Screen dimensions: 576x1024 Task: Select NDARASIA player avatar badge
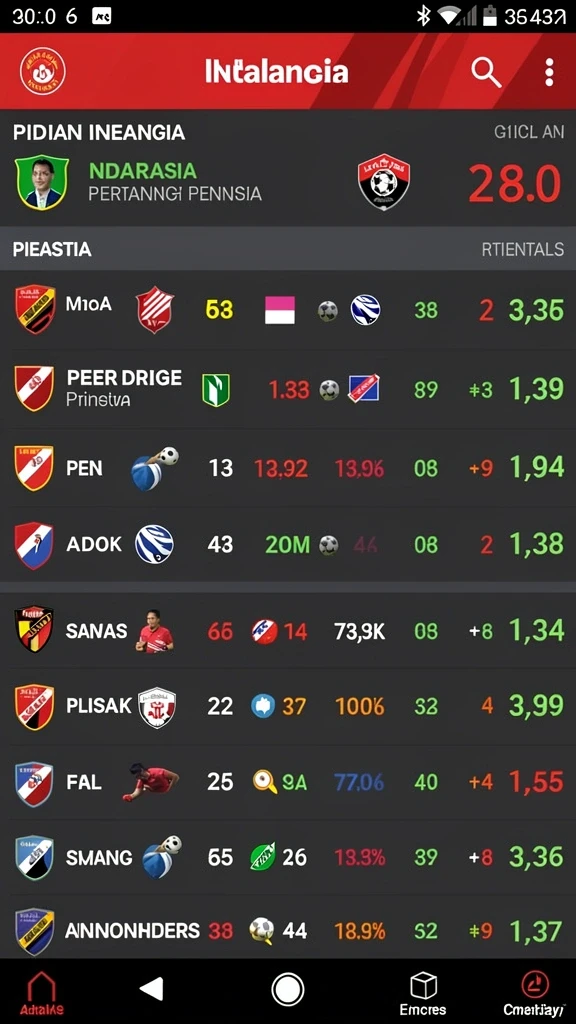tap(42, 182)
